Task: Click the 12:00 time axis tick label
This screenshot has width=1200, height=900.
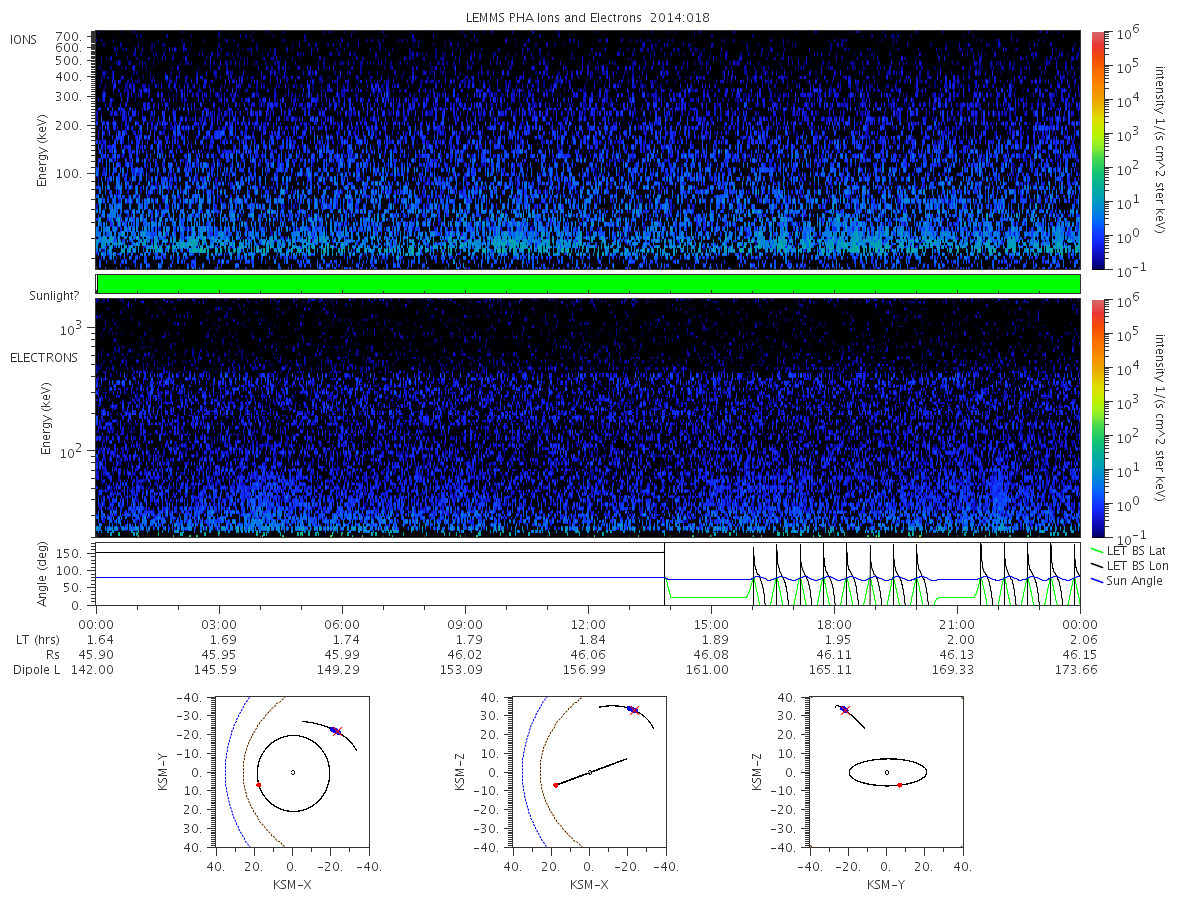Action: click(x=588, y=621)
